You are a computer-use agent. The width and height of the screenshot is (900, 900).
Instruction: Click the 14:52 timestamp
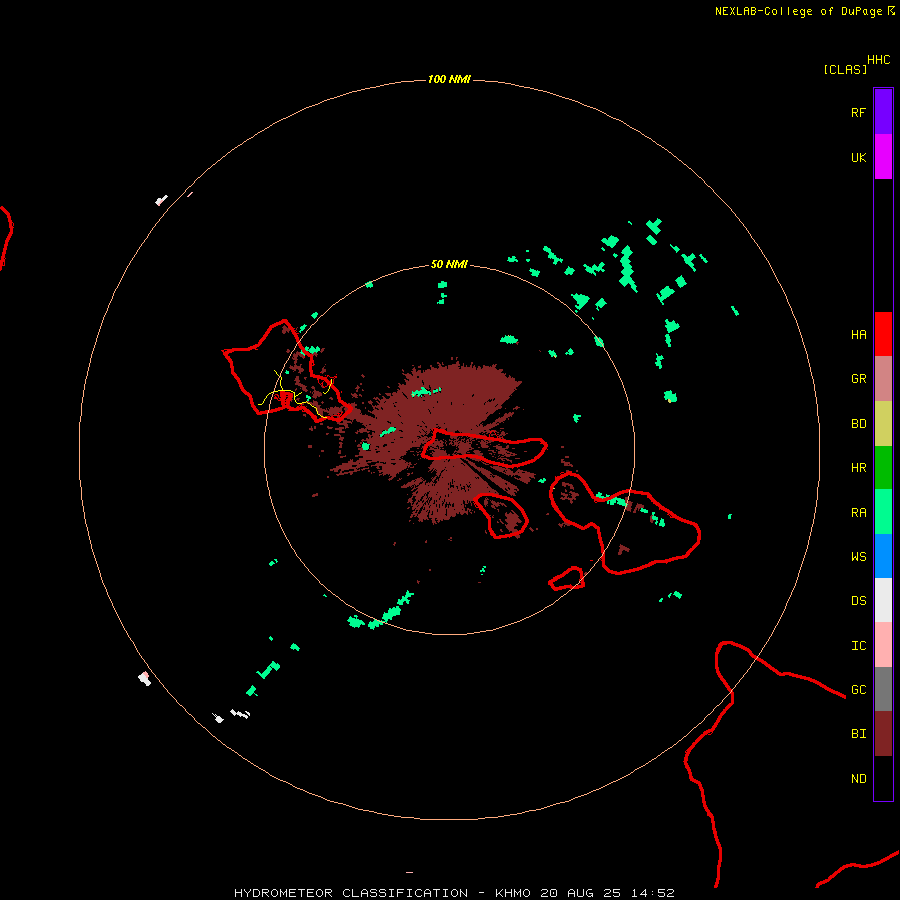click(x=653, y=893)
